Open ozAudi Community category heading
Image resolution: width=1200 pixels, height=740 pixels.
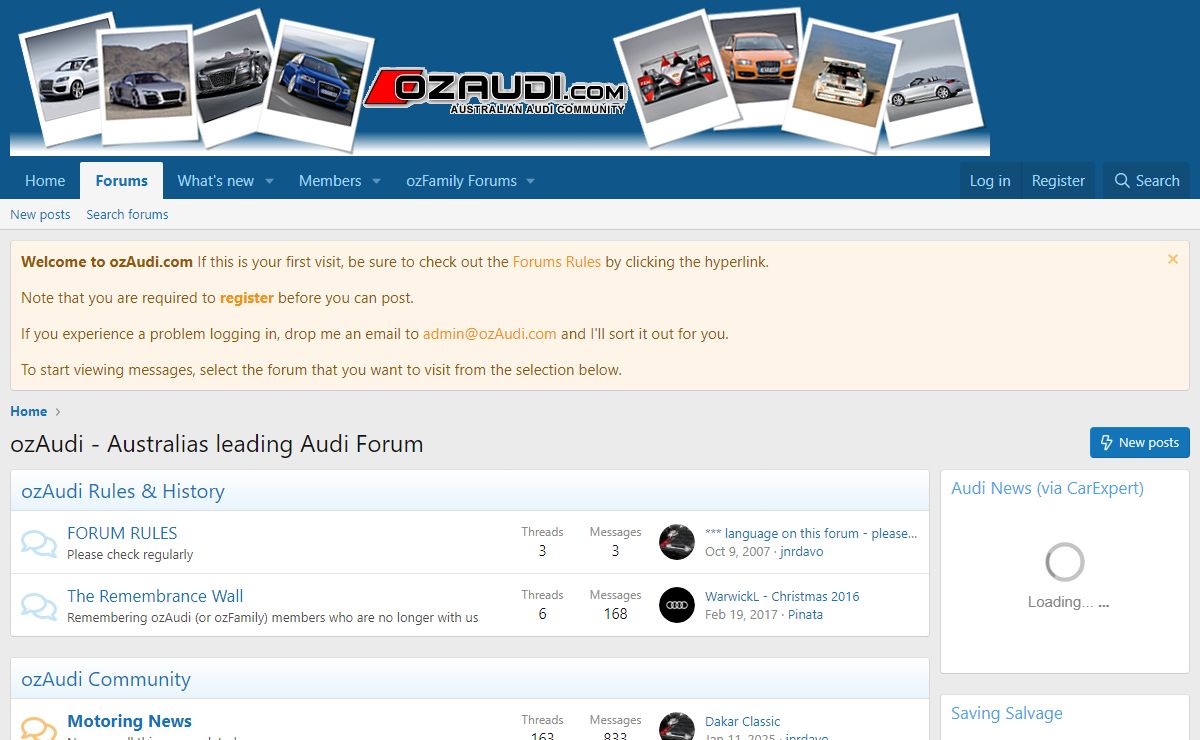pos(106,679)
